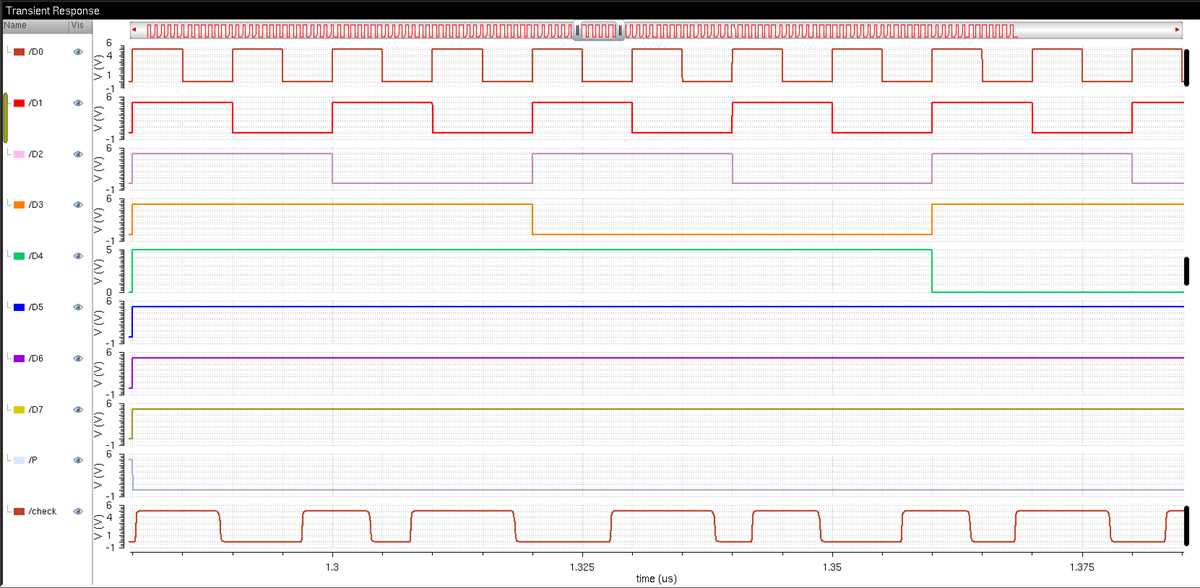Screen dimensions: 1200x588
Task: Select the /D6 signal name
Action: coord(36,358)
